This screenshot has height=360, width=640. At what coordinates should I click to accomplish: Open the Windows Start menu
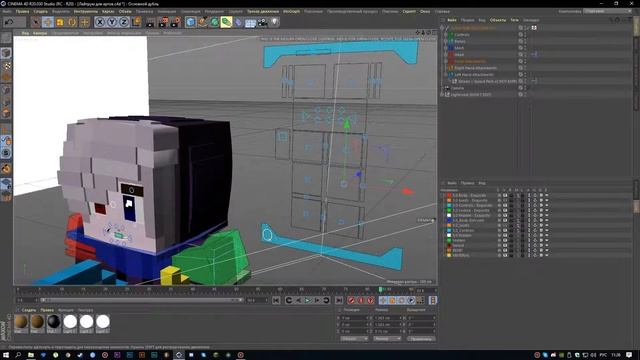click(x=6, y=355)
